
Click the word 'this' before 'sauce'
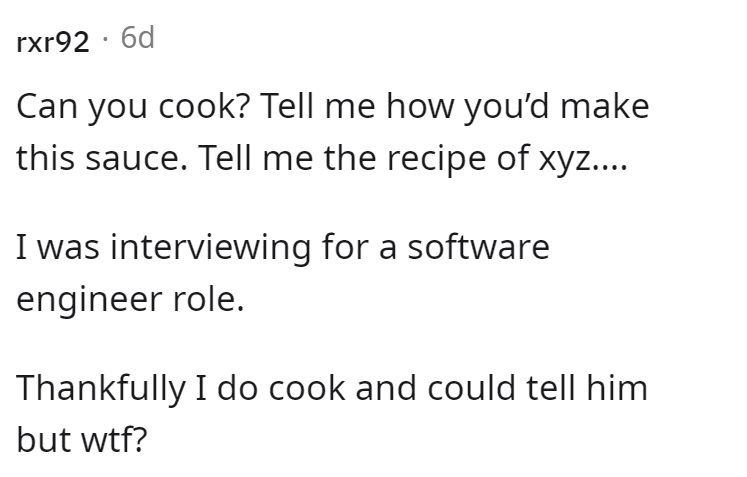click(45, 158)
